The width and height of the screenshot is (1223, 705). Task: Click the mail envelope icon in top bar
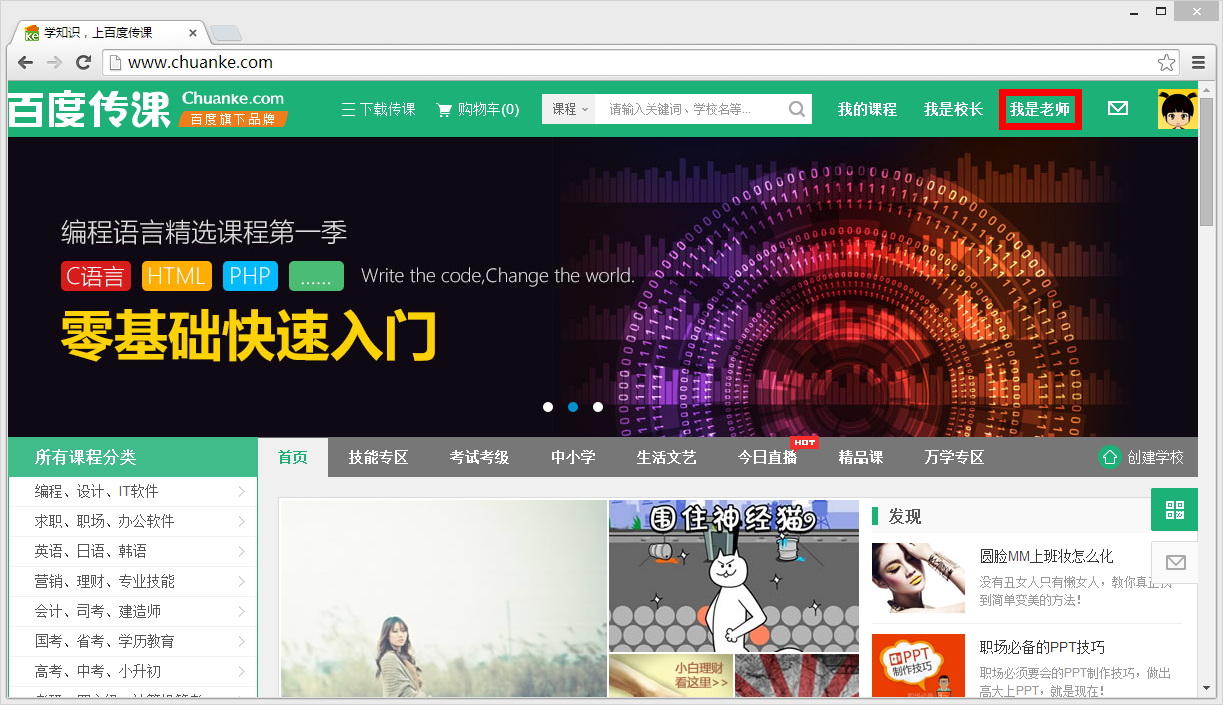pyautogui.click(x=1118, y=108)
